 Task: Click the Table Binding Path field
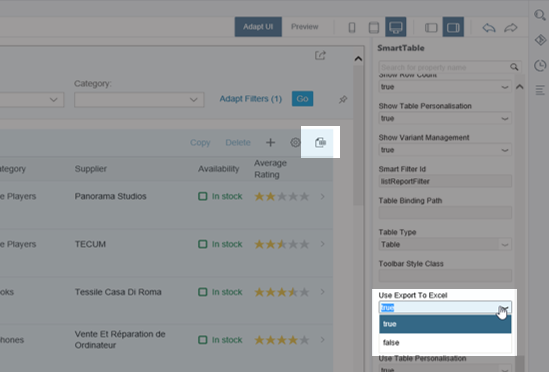coord(445,213)
